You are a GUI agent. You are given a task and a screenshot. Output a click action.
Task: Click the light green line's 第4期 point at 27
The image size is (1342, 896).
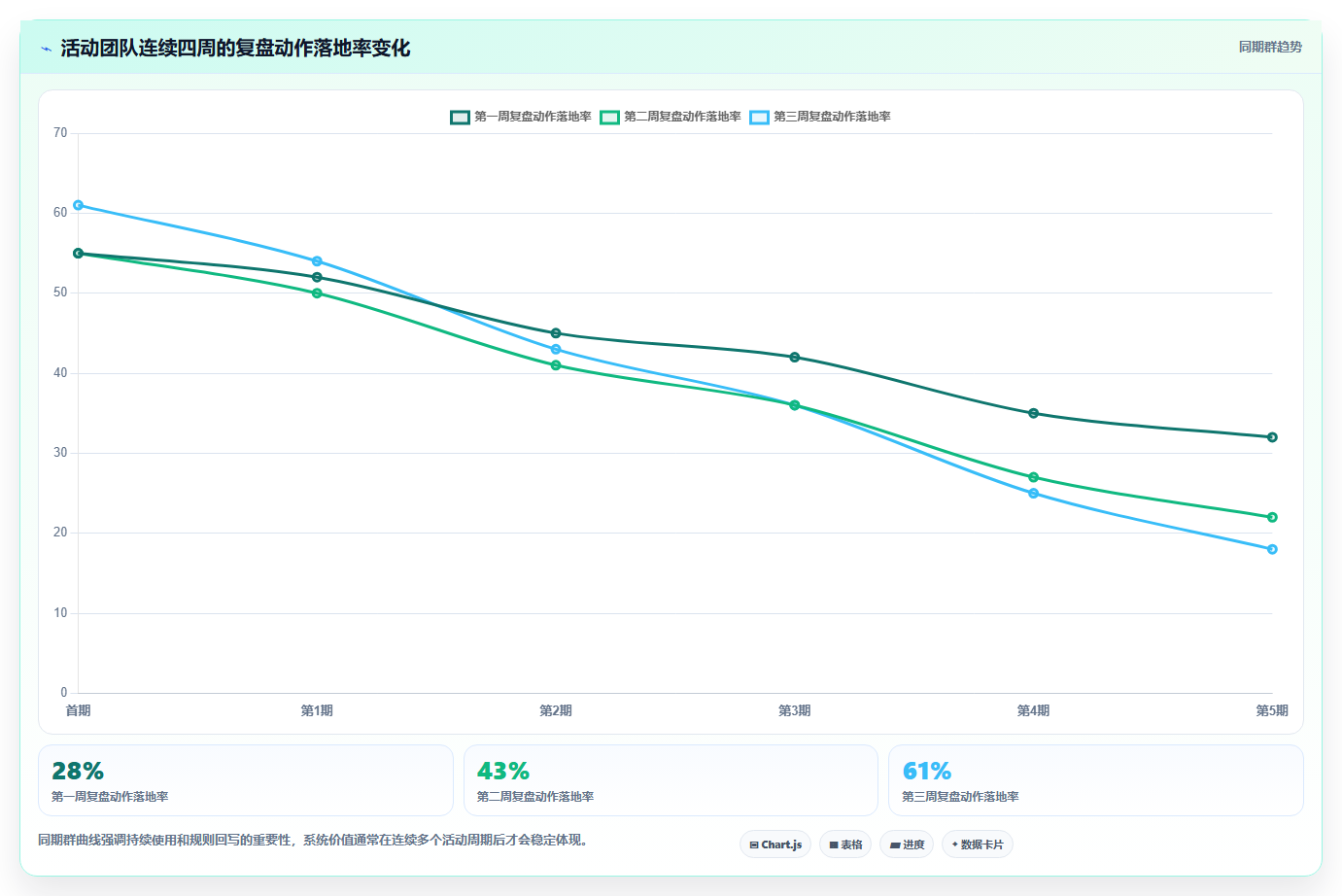[1033, 477]
